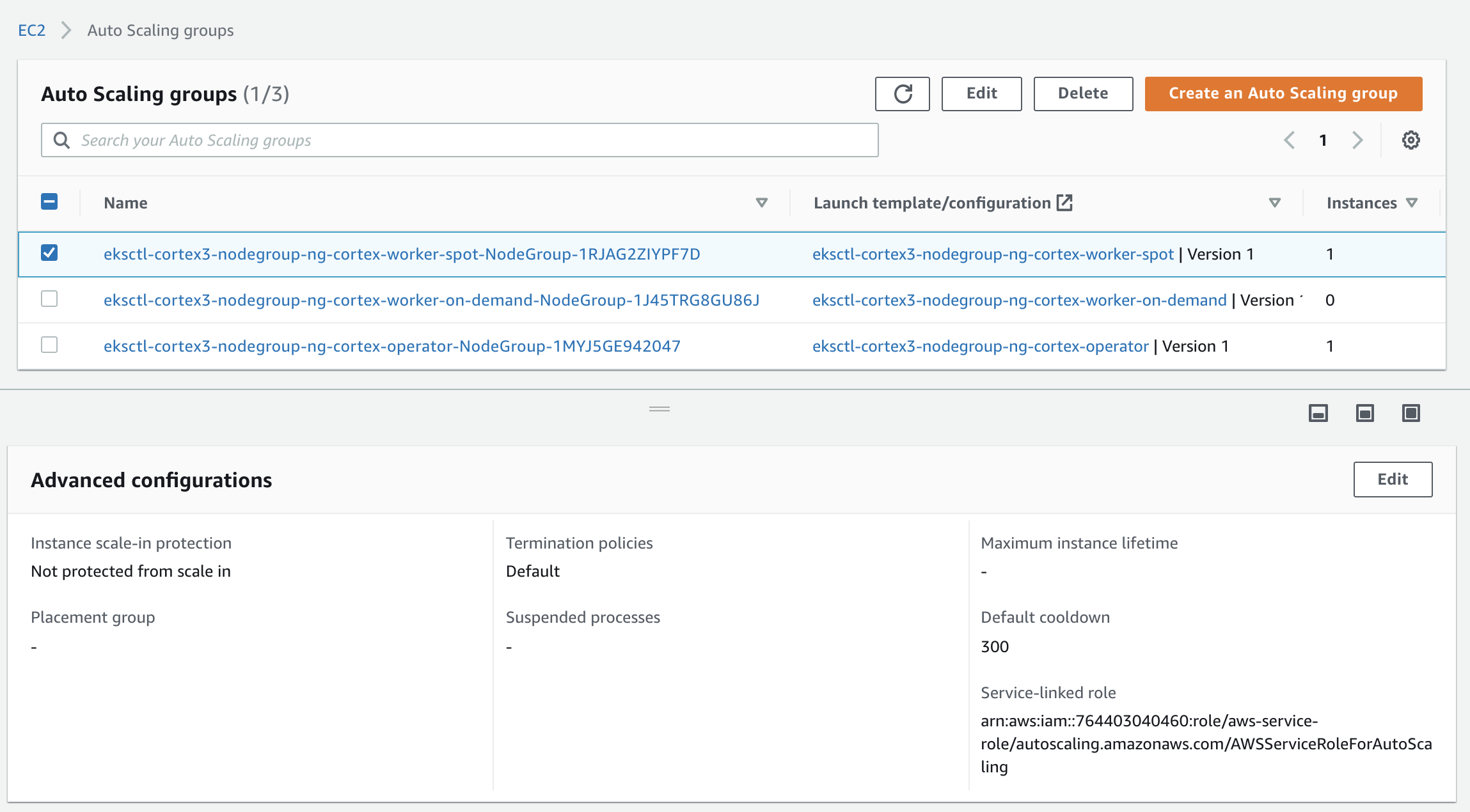Click the panel resize drag handle
The image size is (1470, 812).
tap(660, 409)
